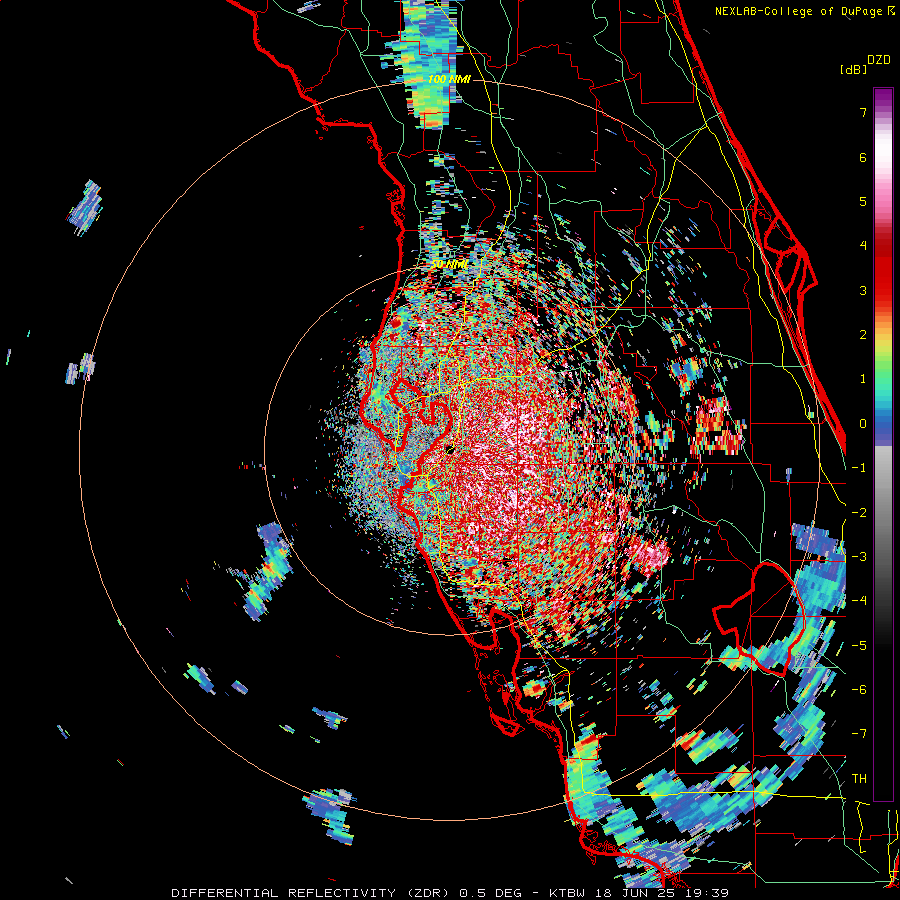Click the vertical ZDR color bar legend
Viewport: 900px width, 900px height.
click(883, 444)
